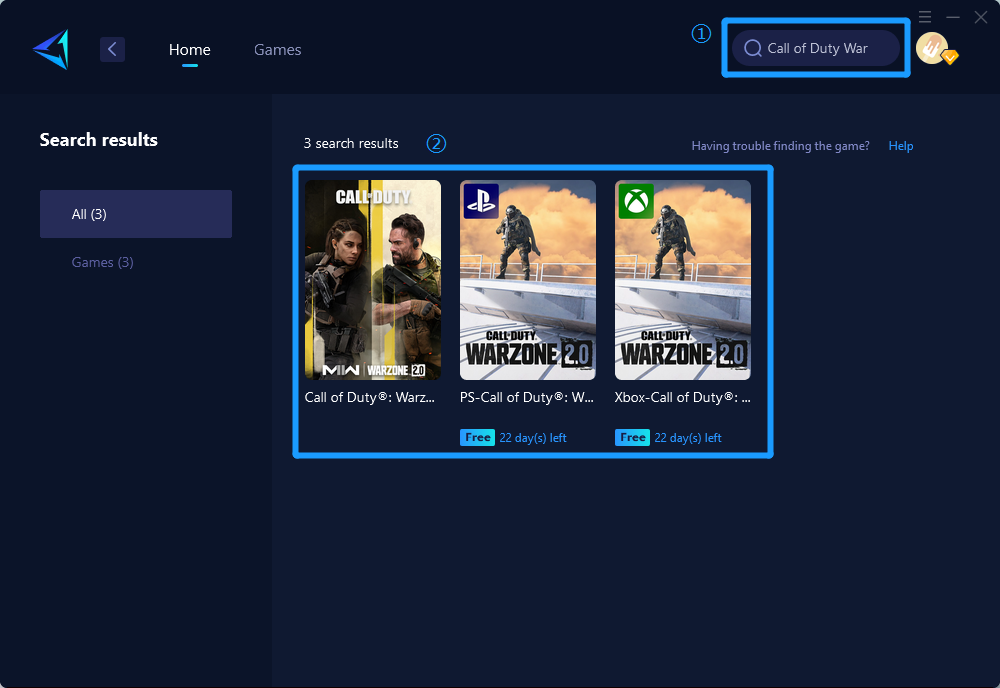
Task: Click the magnifier search icon
Action: [753, 48]
